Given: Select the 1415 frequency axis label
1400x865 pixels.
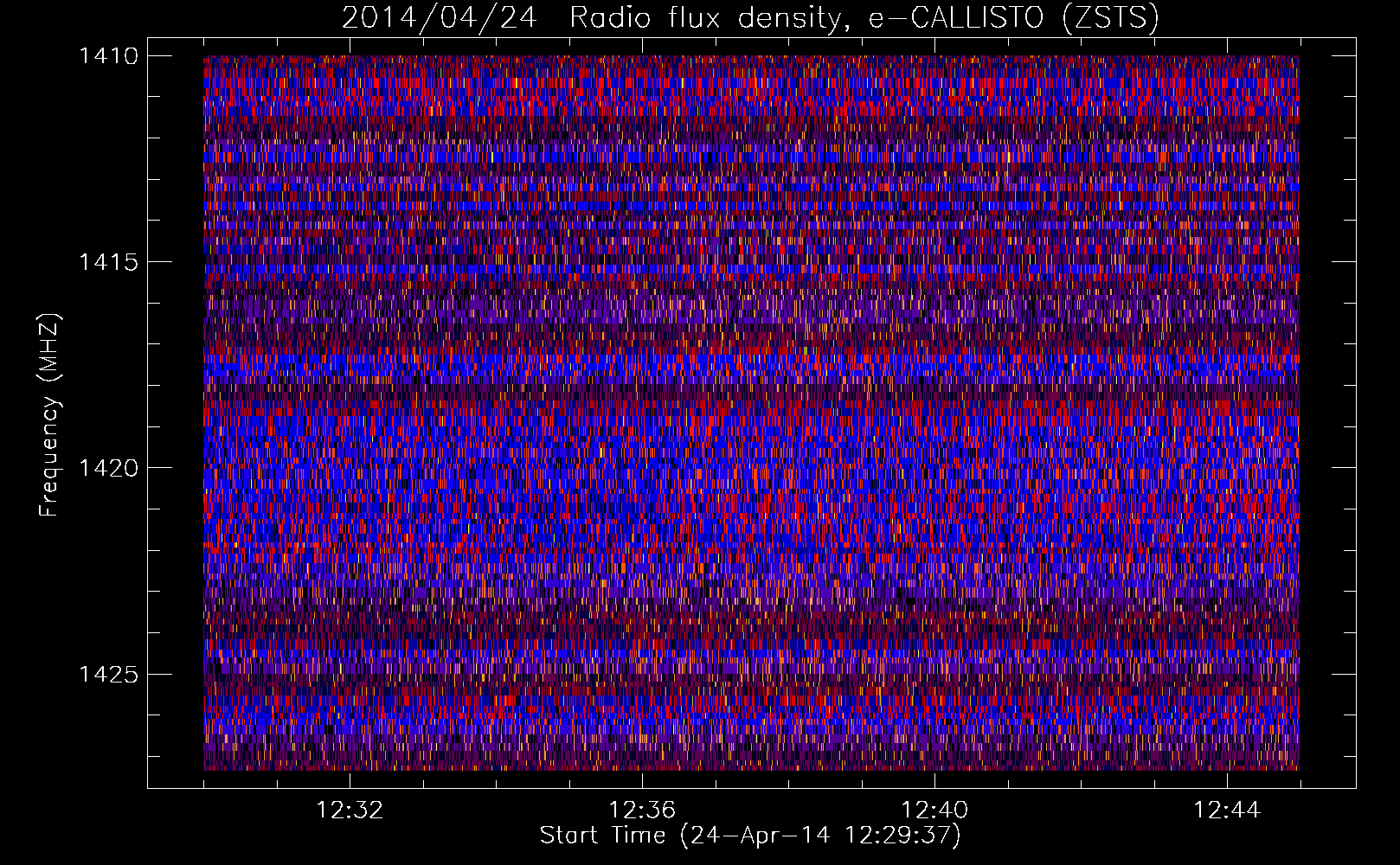Looking at the screenshot, I should point(108,262).
